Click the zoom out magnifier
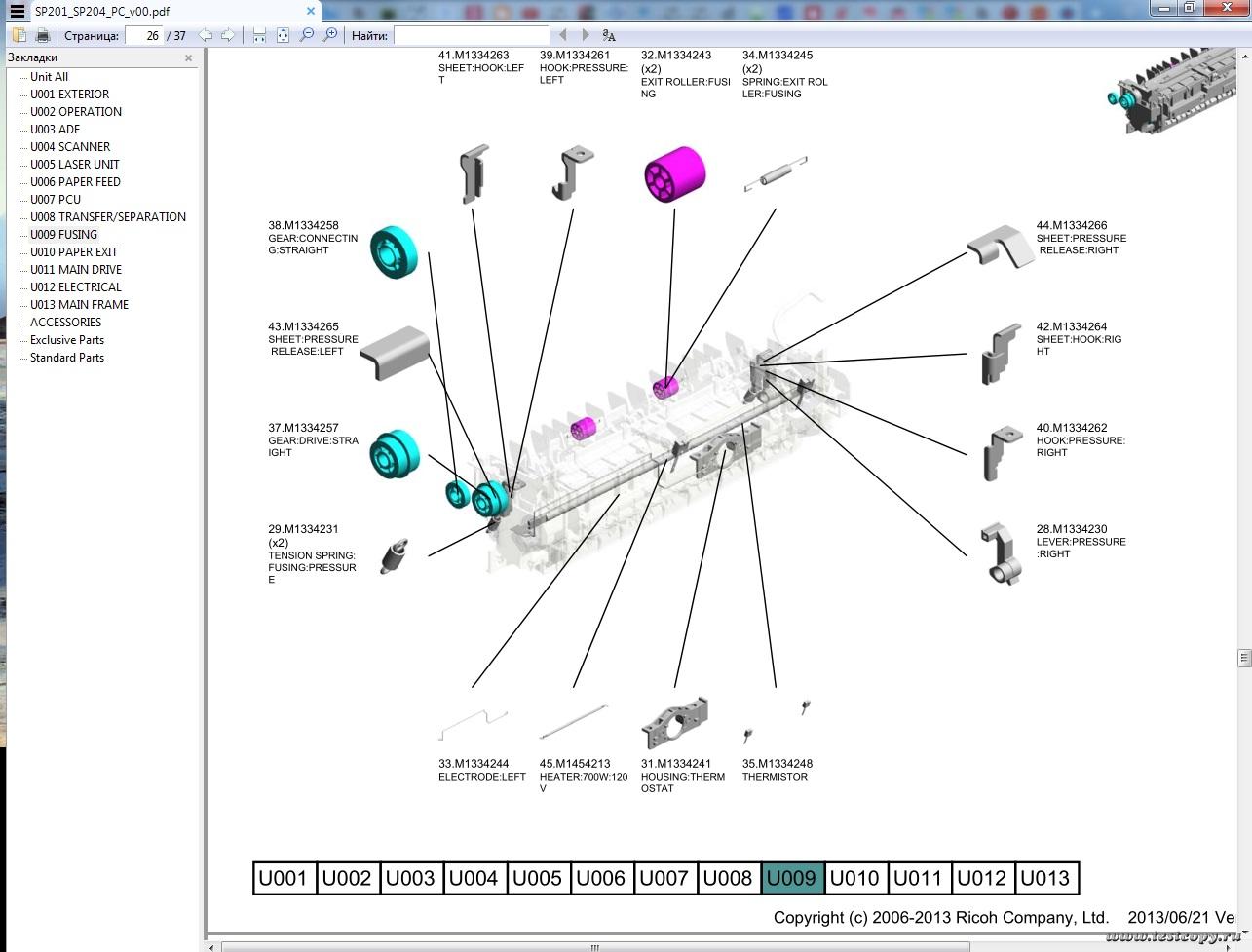 click(x=307, y=35)
